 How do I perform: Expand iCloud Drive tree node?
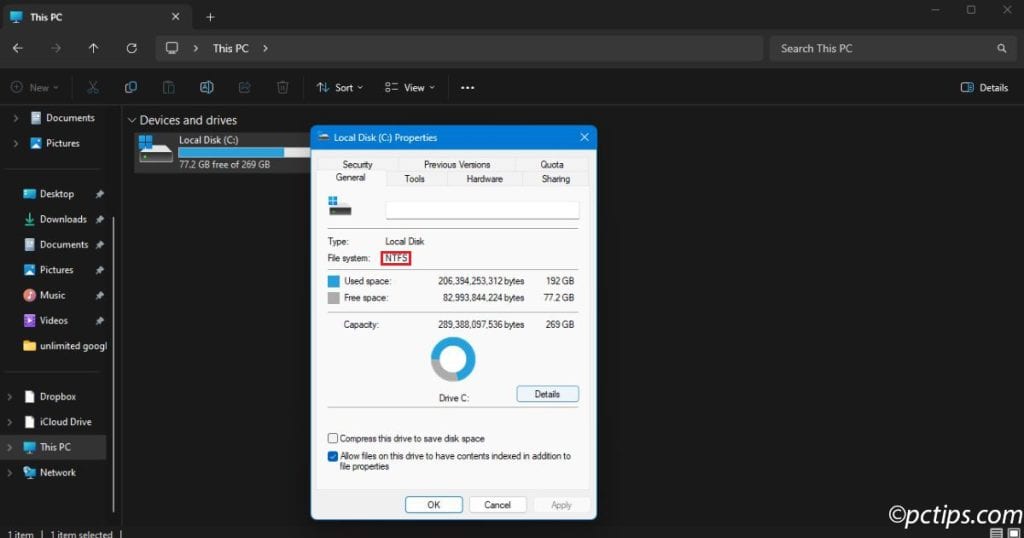[9, 422]
